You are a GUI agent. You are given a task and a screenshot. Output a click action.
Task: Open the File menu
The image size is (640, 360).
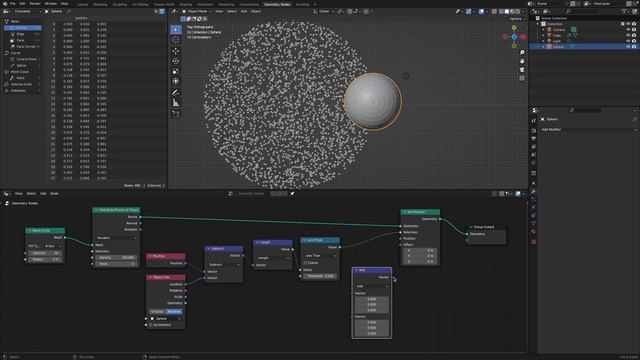(x=13, y=4)
